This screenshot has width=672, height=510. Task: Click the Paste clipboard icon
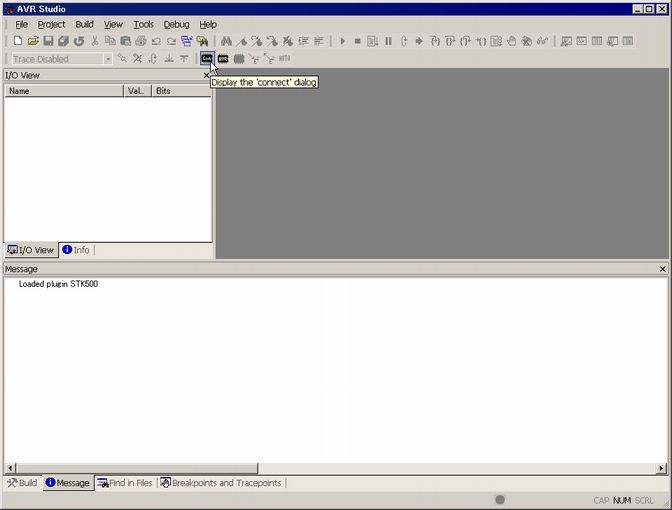(x=125, y=41)
